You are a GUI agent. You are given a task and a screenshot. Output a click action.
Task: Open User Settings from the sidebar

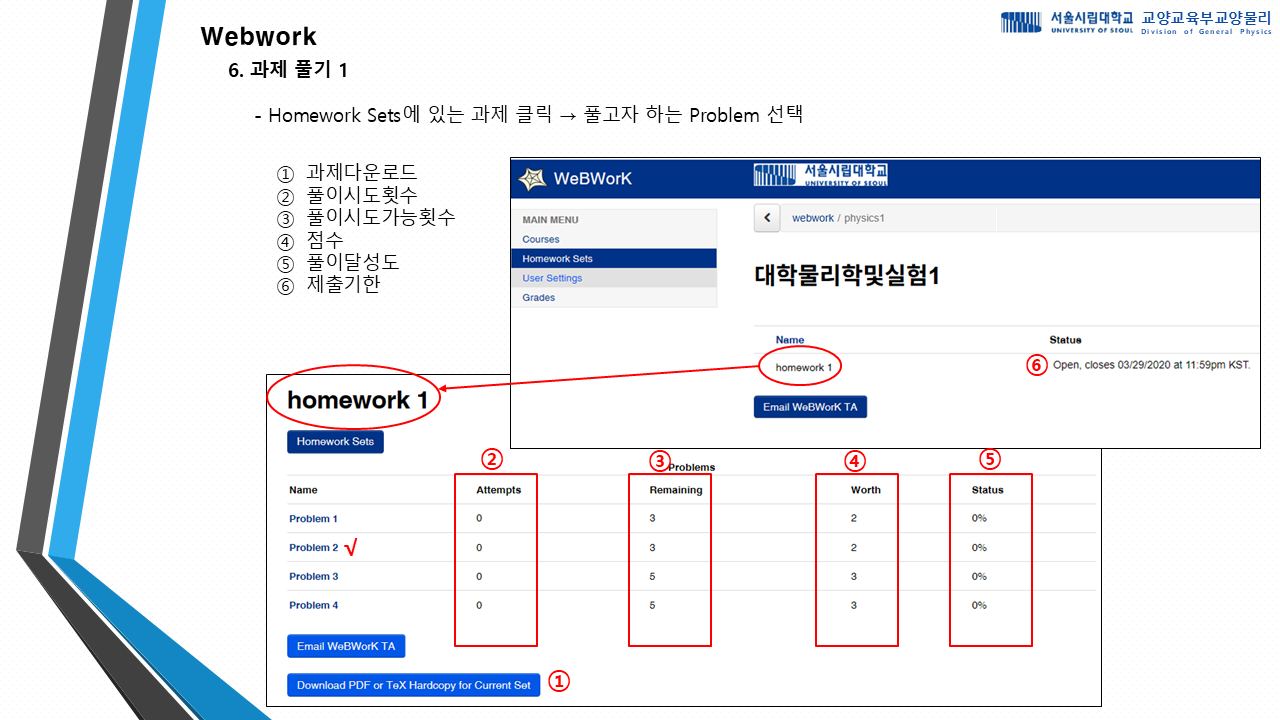tap(553, 278)
